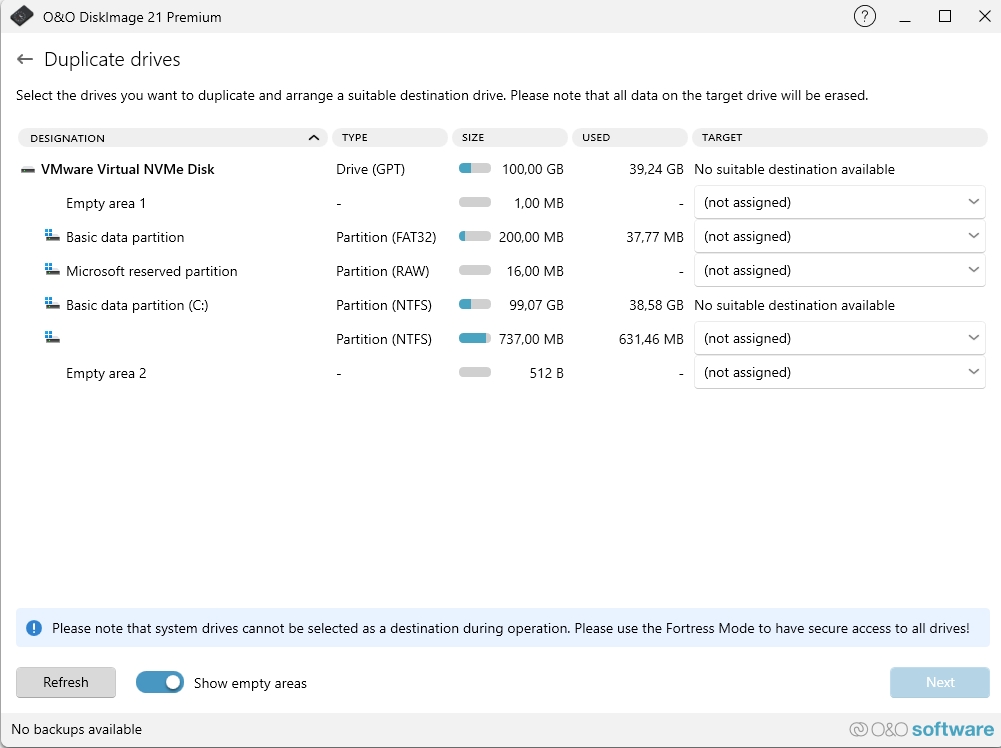Click the O&O DiskImage app logo icon
This screenshot has height=748, width=1001.
click(x=22, y=17)
